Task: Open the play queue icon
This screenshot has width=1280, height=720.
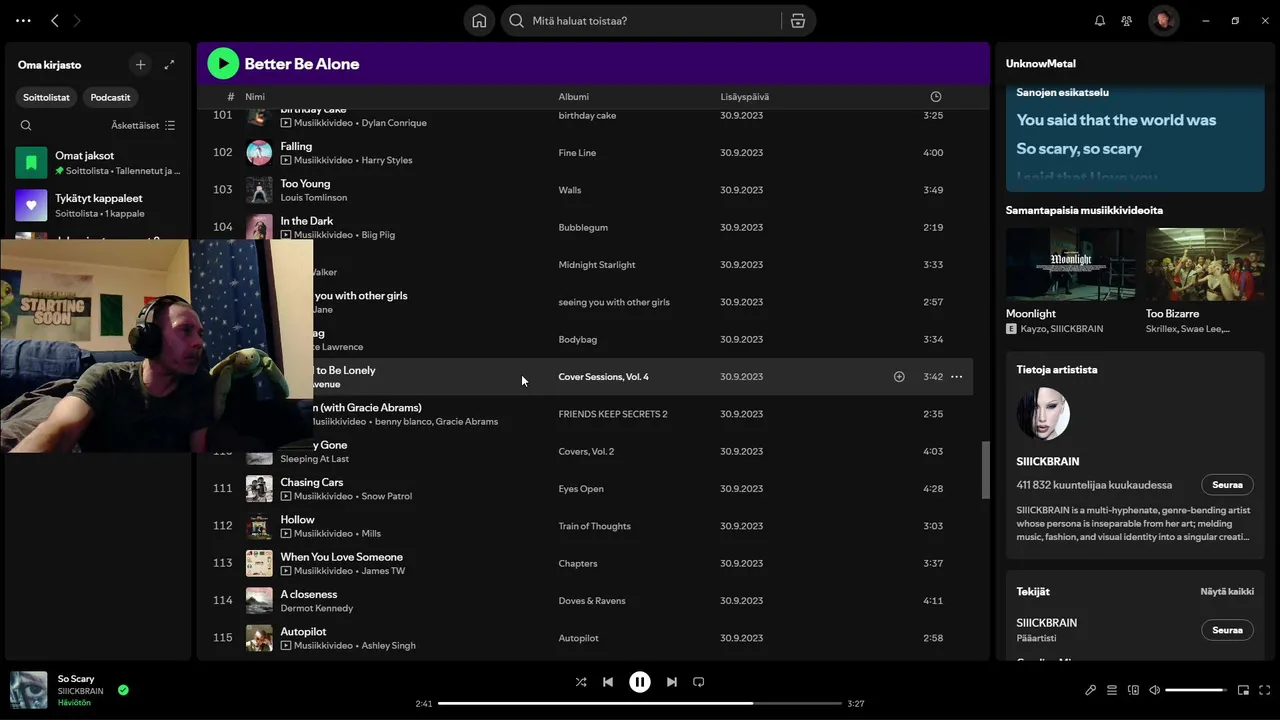Action: coord(1112,690)
